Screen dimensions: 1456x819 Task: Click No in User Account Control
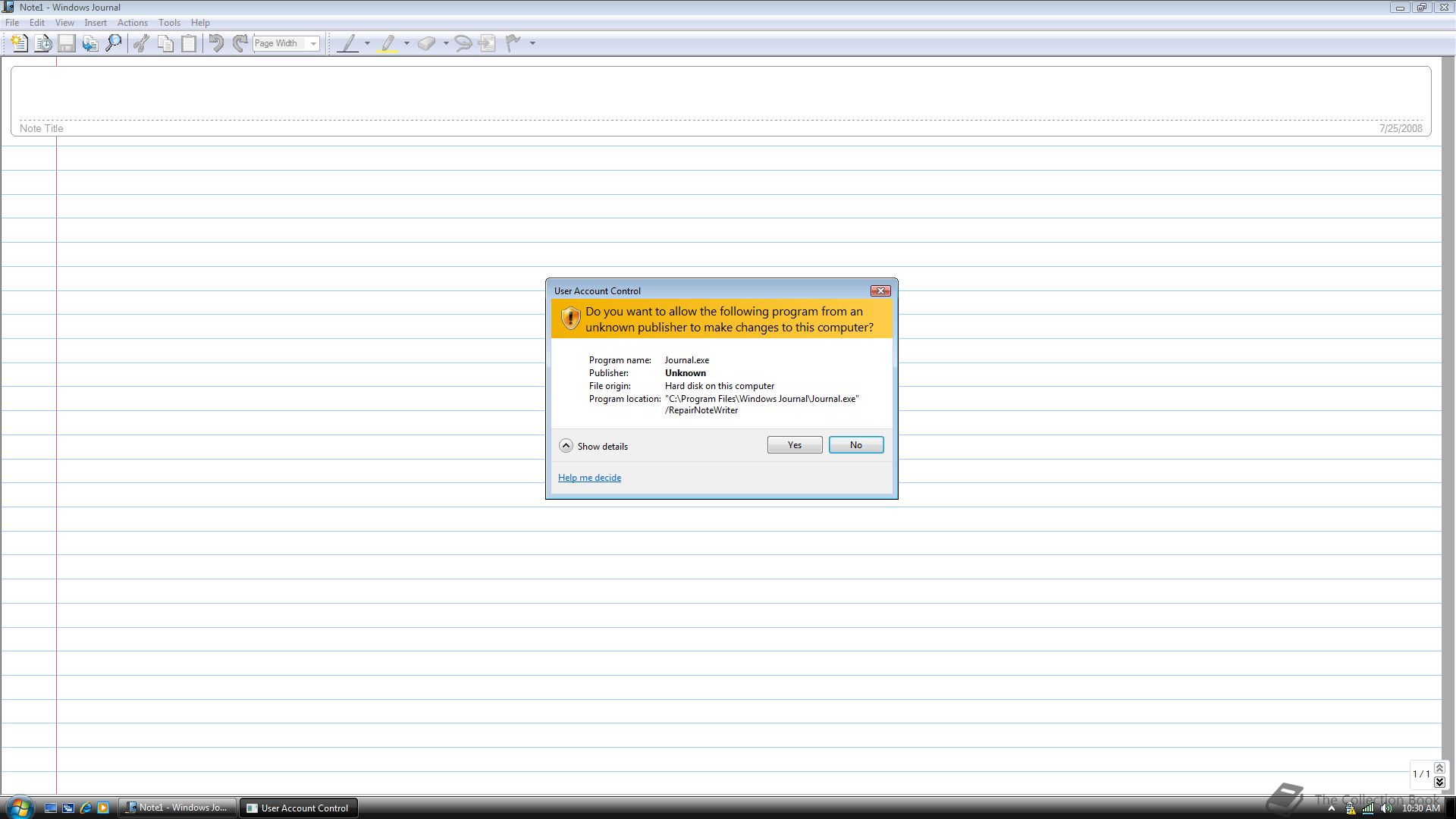coord(856,445)
